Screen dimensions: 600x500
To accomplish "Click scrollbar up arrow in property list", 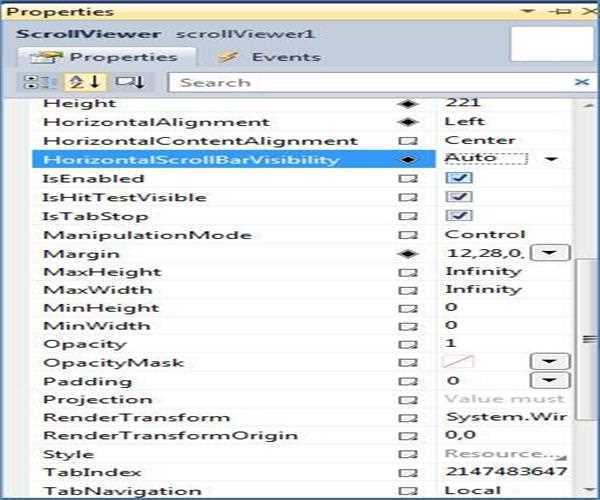I will click(x=589, y=105).
